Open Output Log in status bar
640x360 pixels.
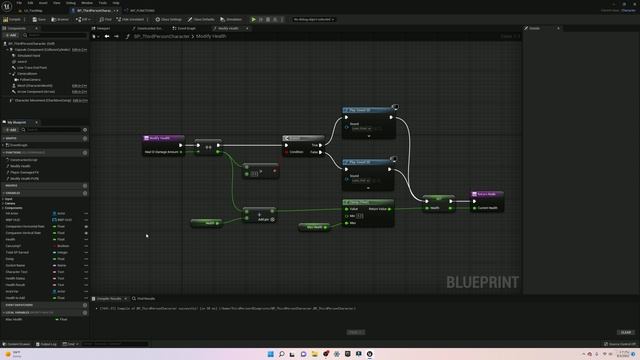46,344
